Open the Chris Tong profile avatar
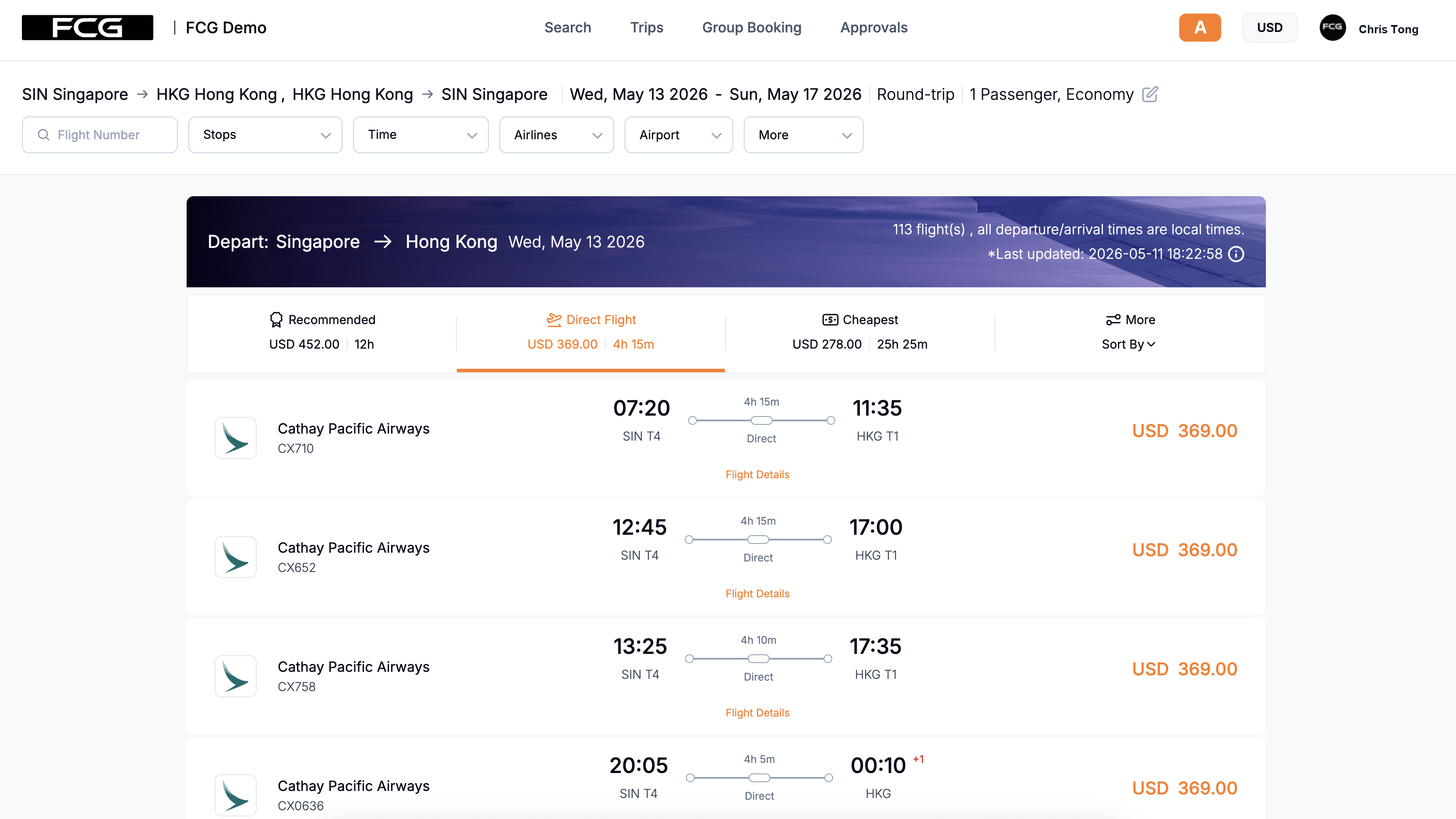The image size is (1456, 819). pyautogui.click(x=1332, y=27)
